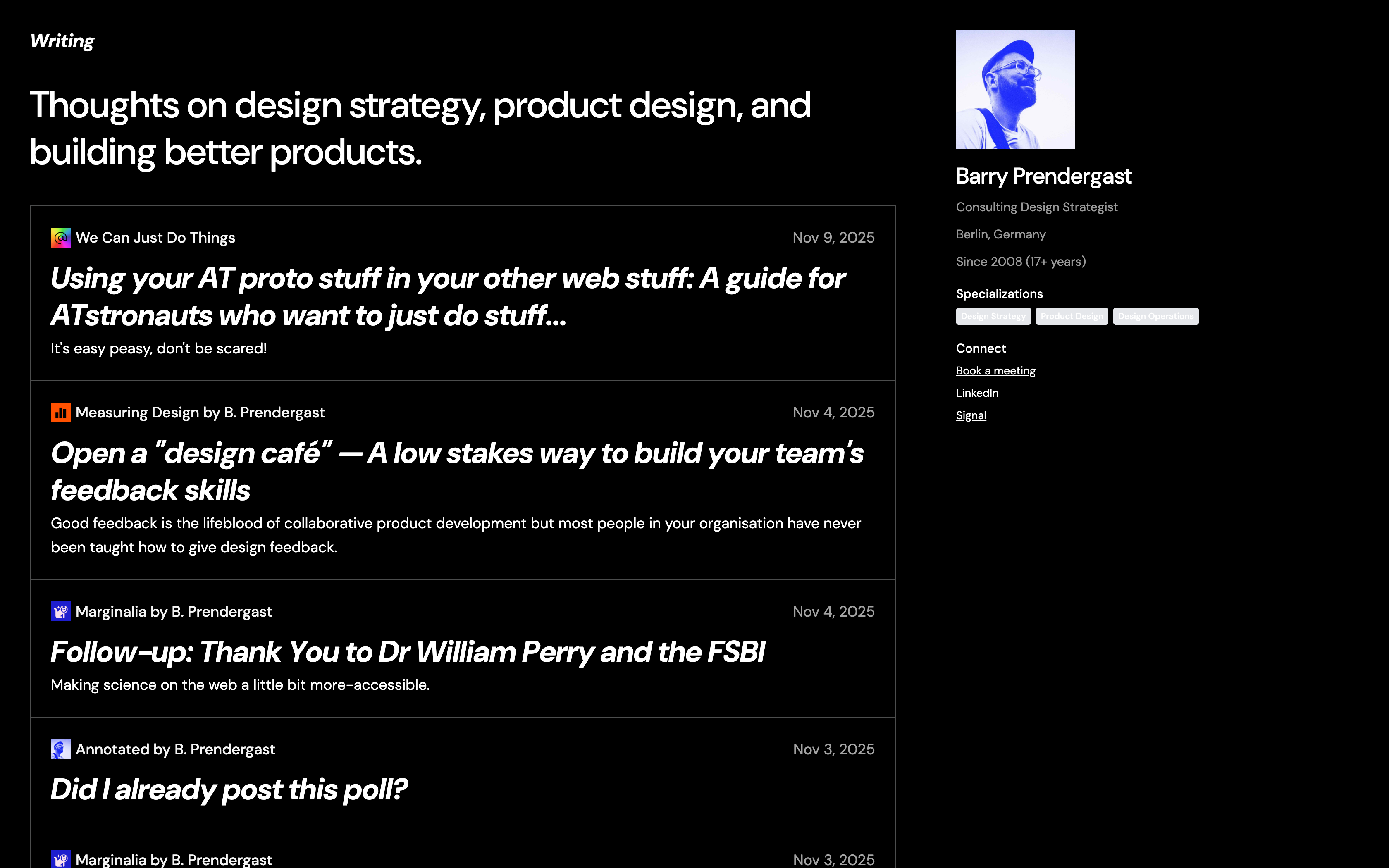The width and height of the screenshot is (1389, 868).
Task: Read the design café feedback skills article
Action: click(457, 471)
